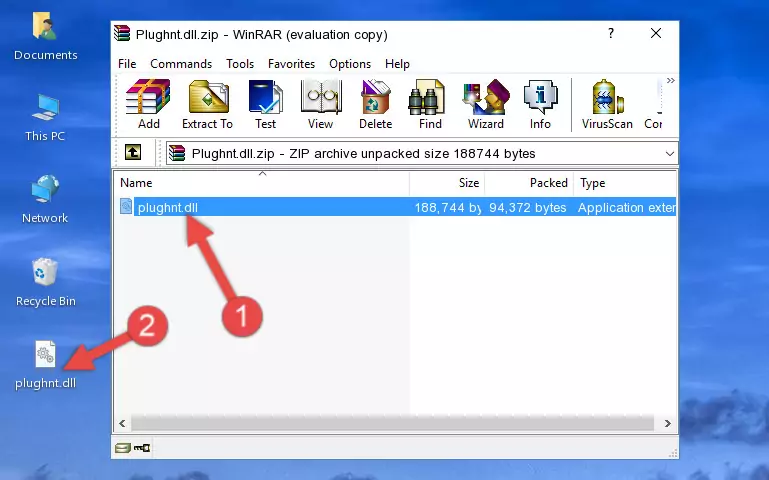Click the Extract To toolbar icon

point(207,104)
